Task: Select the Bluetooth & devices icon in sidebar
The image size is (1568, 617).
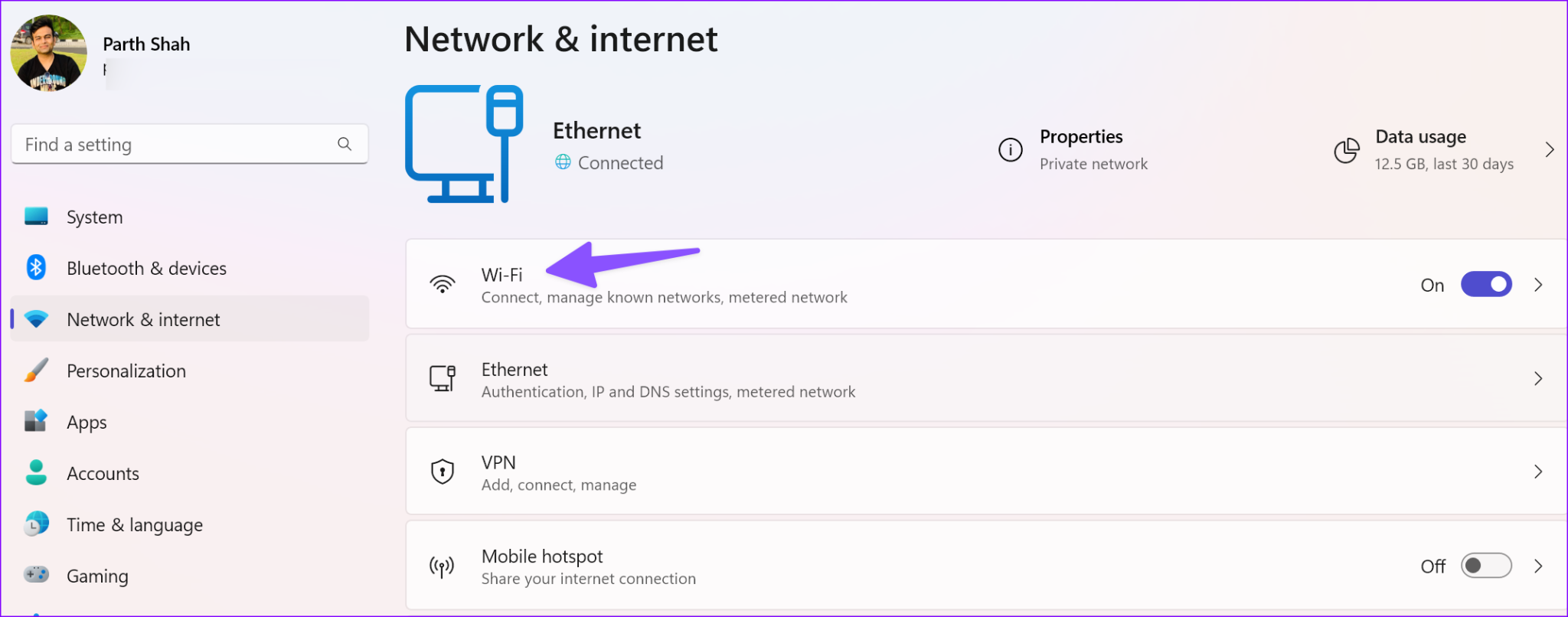Action: (x=34, y=268)
